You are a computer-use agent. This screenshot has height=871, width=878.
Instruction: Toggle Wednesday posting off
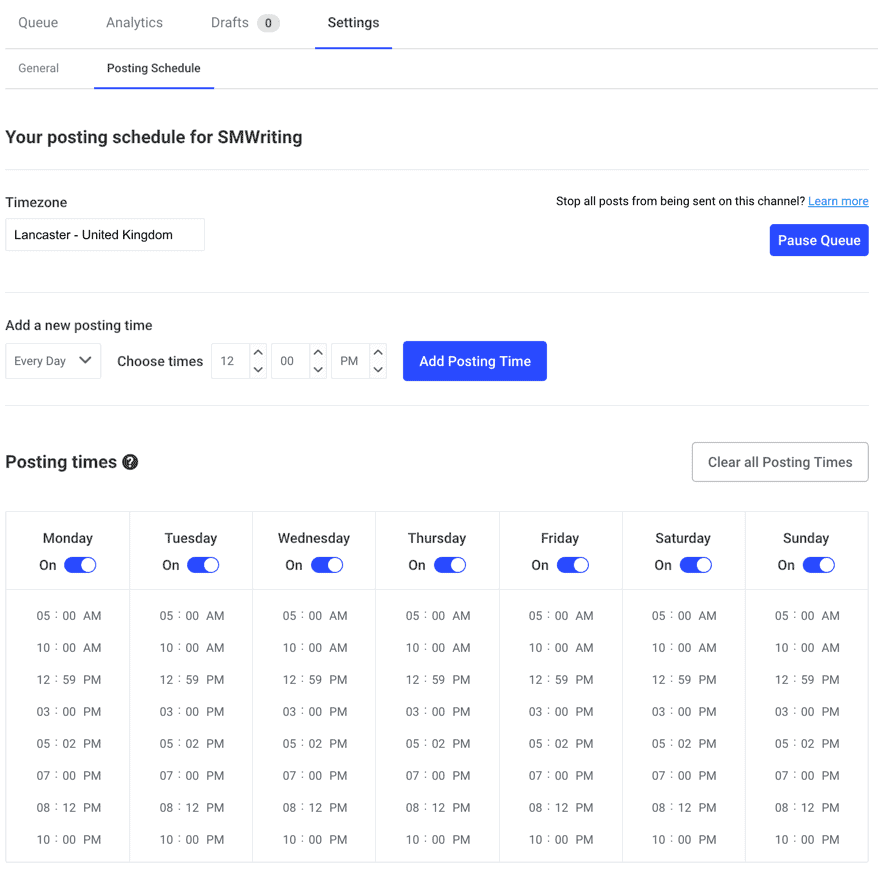[326, 565]
